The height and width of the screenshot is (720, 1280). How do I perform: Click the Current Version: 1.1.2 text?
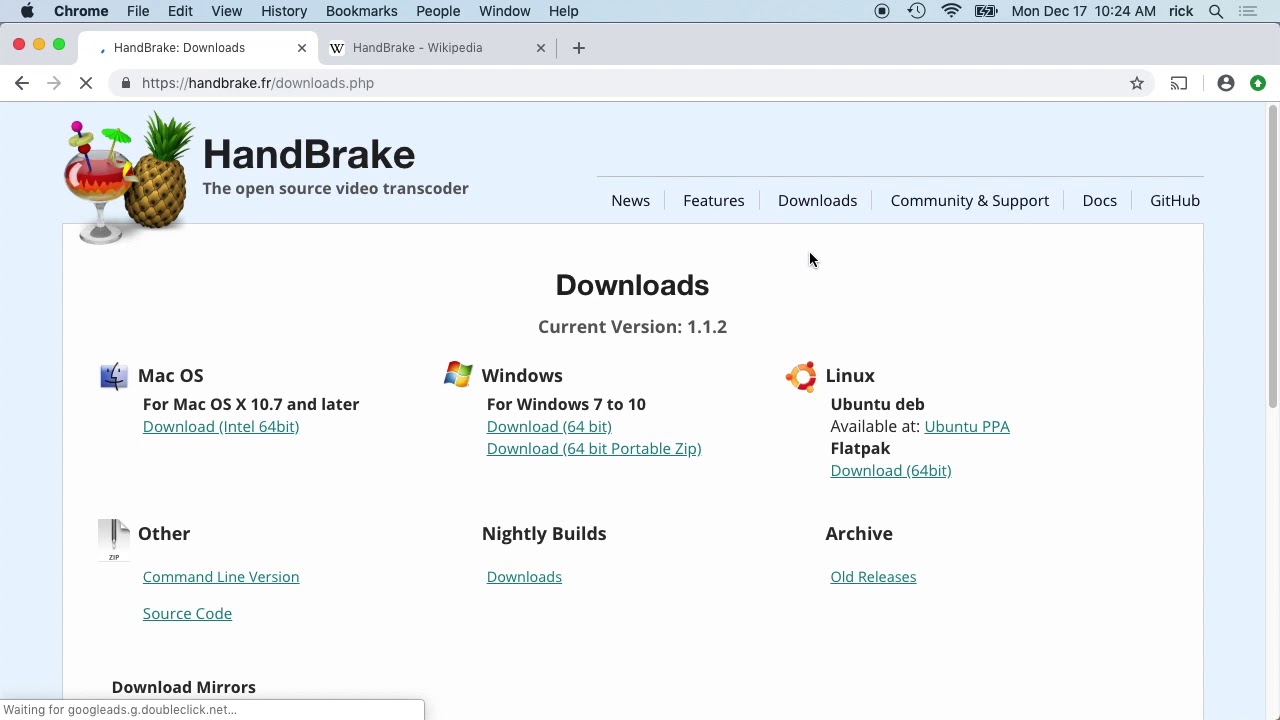pos(632,327)
